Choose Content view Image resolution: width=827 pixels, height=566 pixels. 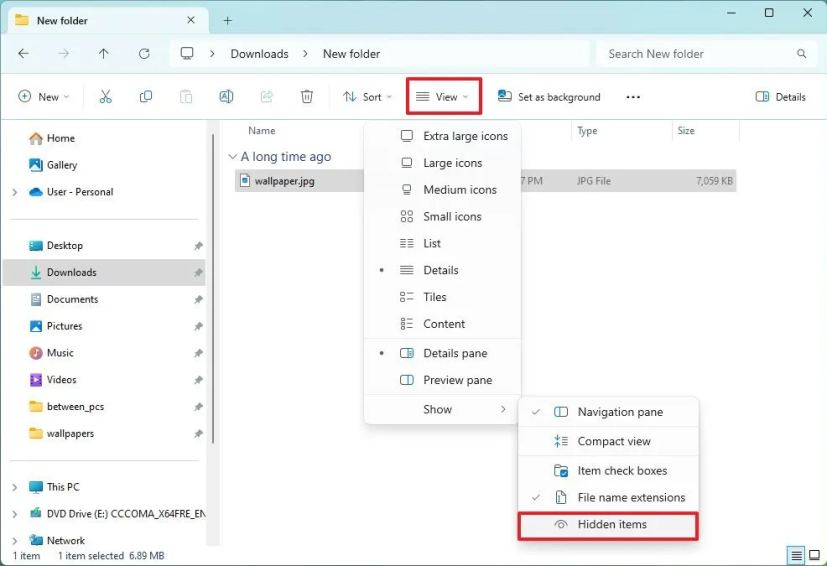443,324
